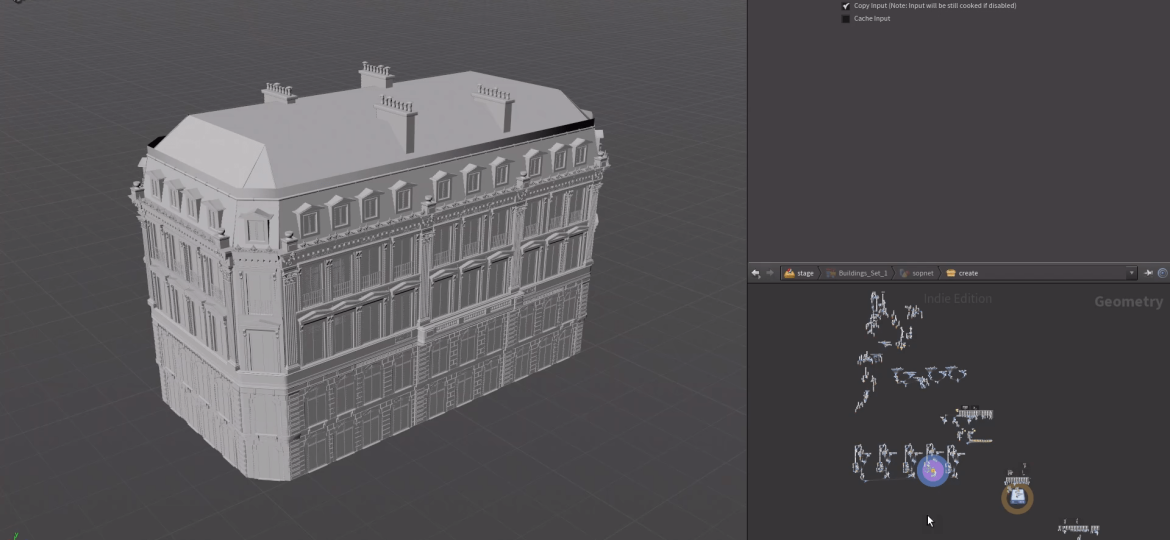Select the node with blue display flag

tap(933, 470)
